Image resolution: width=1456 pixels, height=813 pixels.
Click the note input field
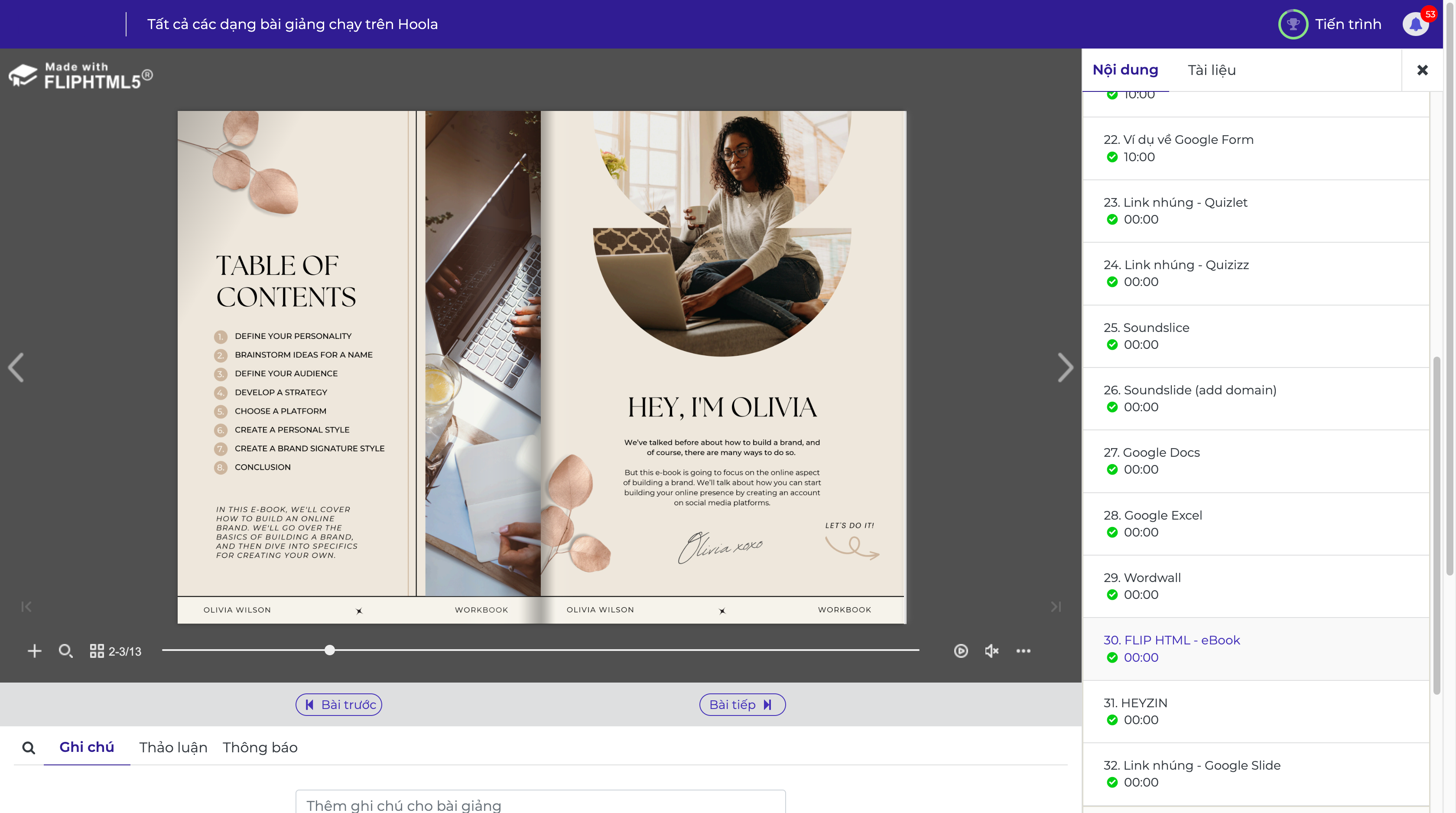pyautogui.click(x=540, y=804)
